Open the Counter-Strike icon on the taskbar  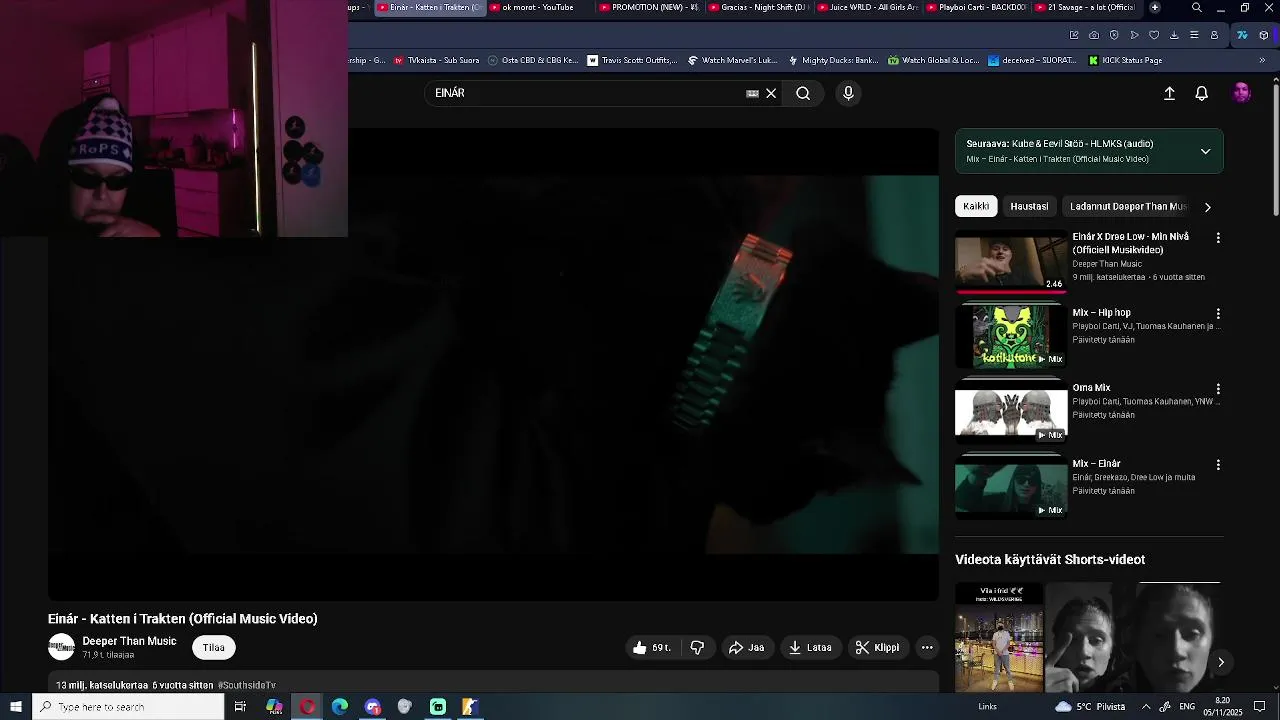click(x=469, y=707)
